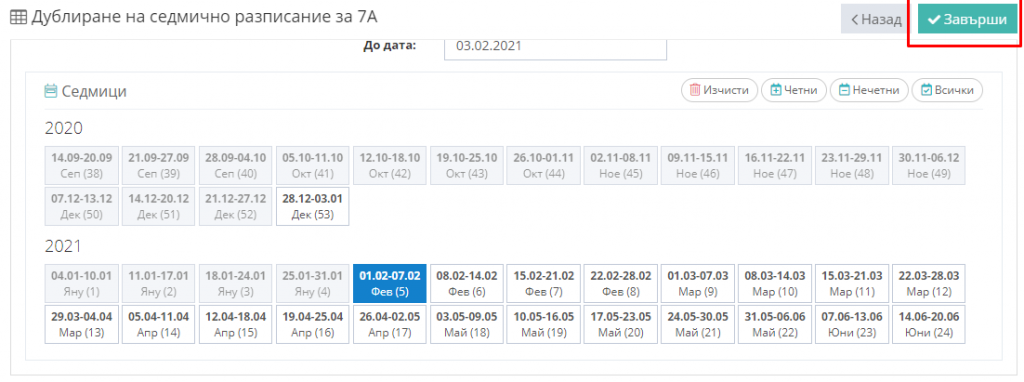Click the checkmark icon in Завърши
1024x382 pixels.
pyautogui.click(x=934, y=20)
